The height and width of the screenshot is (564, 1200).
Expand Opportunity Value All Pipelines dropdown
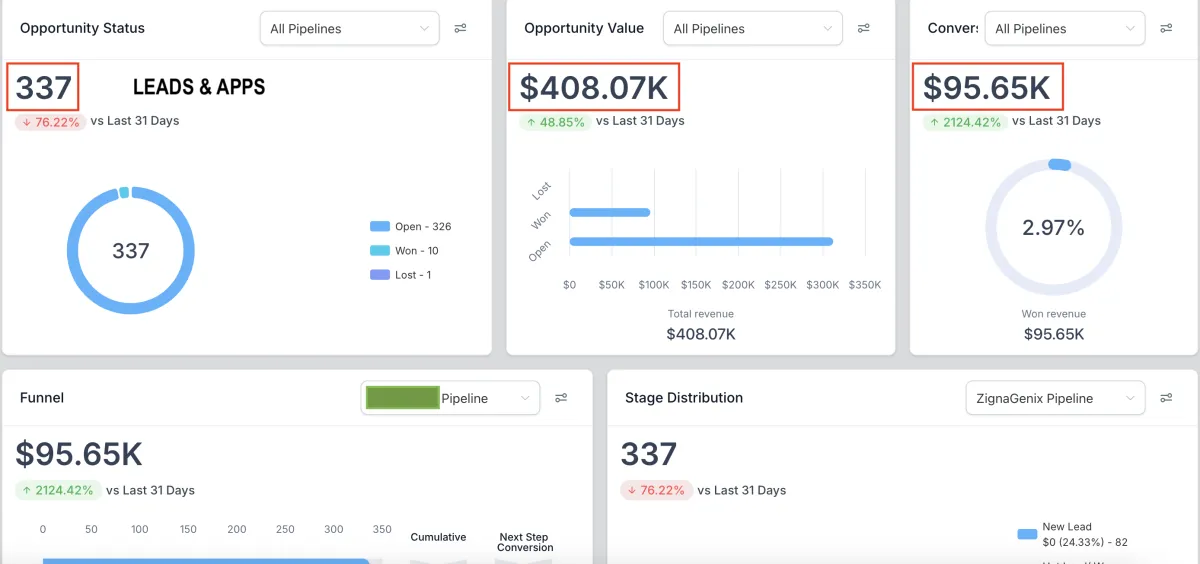[x=753, y=28]
